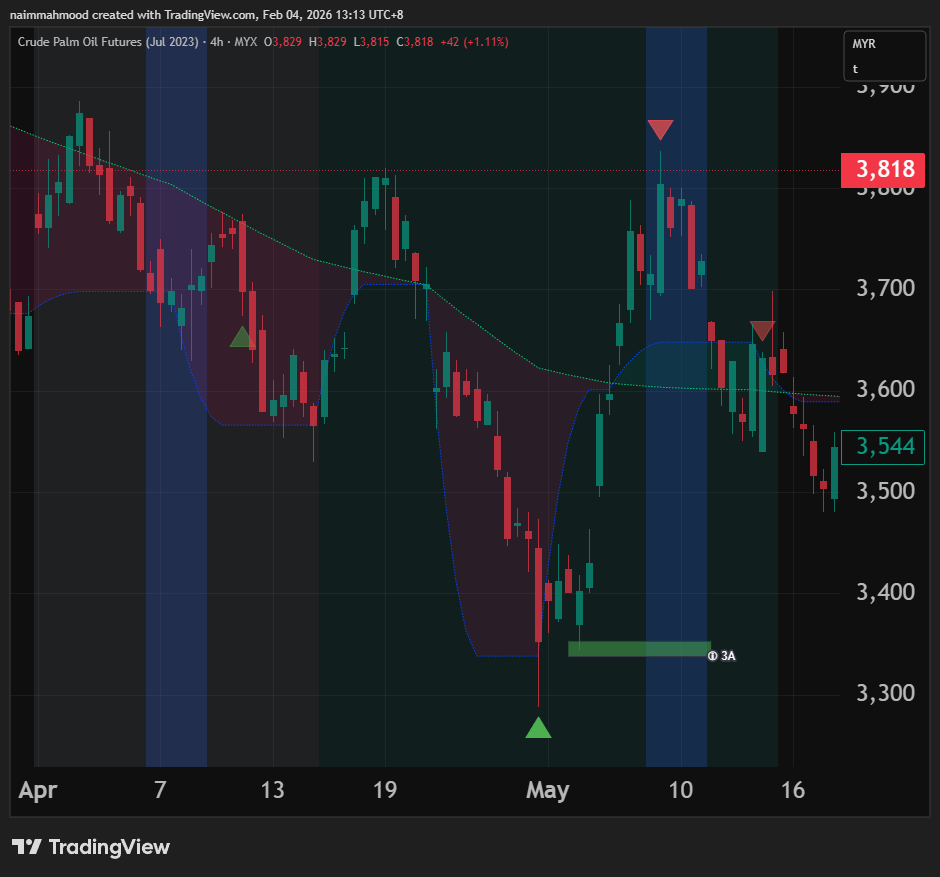Click the 'Apr' label on the time axis
This screenshot has width=940, height=877.
(x=38, y=791)
